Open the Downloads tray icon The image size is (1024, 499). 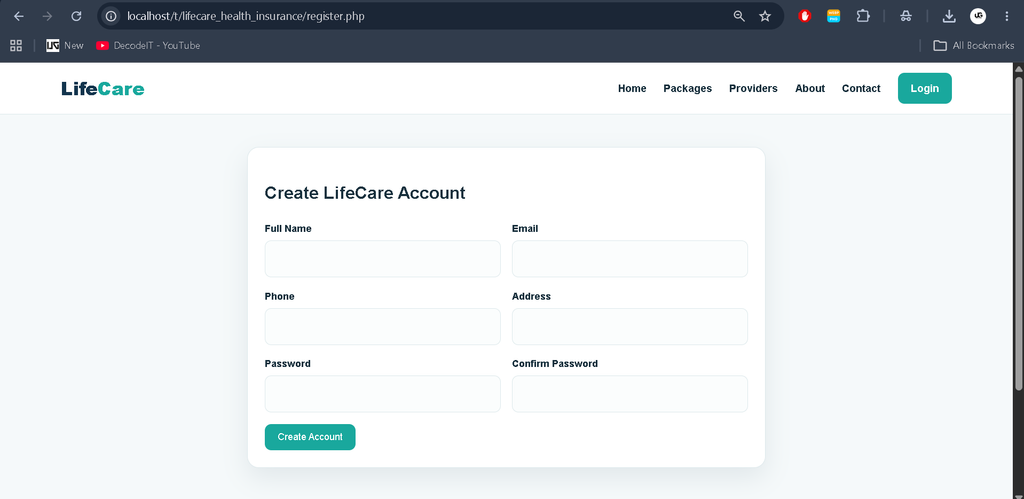click(949, 16)
